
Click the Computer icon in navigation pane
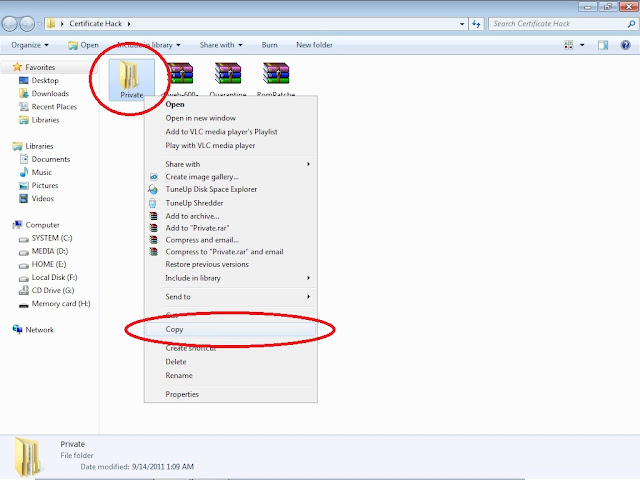click(17, 225)
